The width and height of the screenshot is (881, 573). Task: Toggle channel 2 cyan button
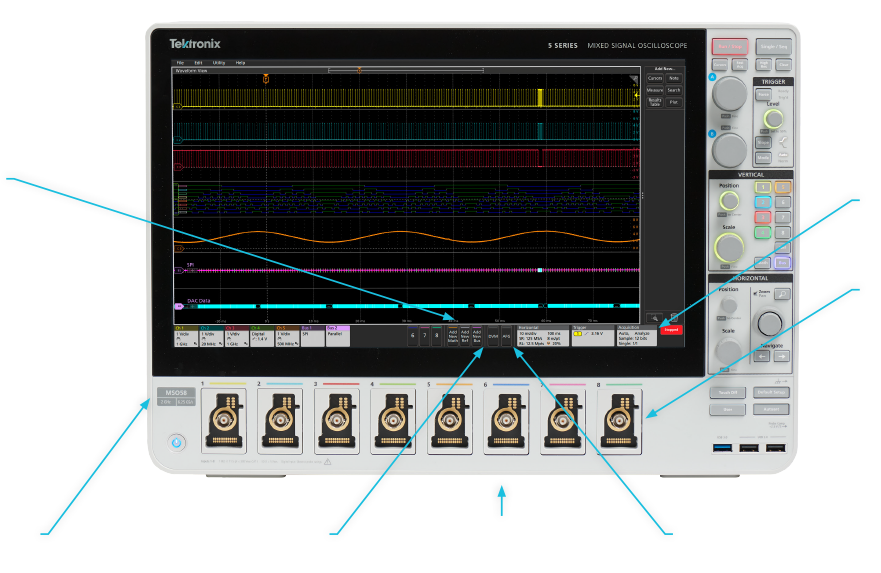pyautogui.click(x=763, y=202)
